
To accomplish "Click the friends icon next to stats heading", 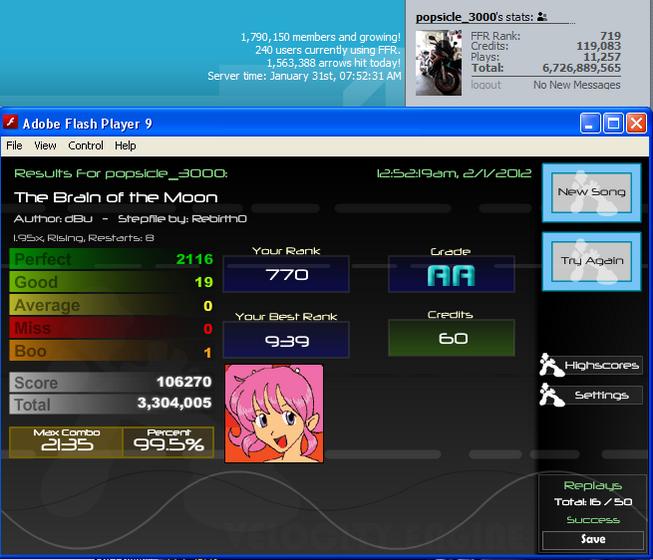I will pos(542,17).
